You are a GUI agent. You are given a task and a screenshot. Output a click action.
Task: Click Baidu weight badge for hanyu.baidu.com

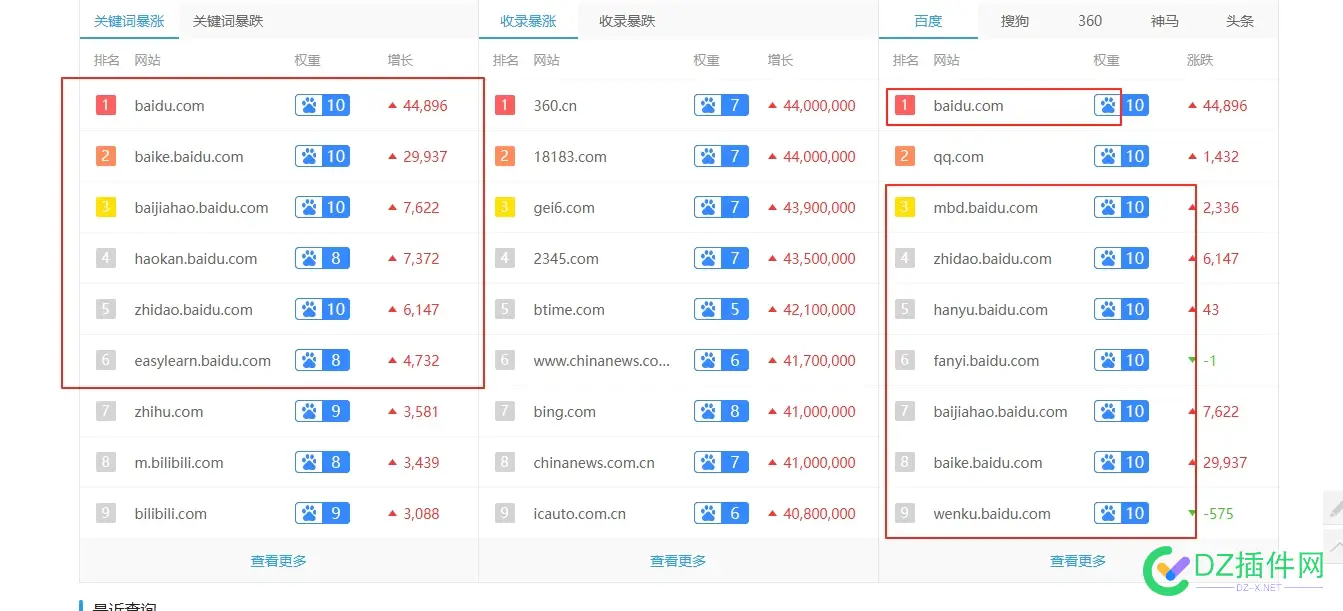[1121, 310]
